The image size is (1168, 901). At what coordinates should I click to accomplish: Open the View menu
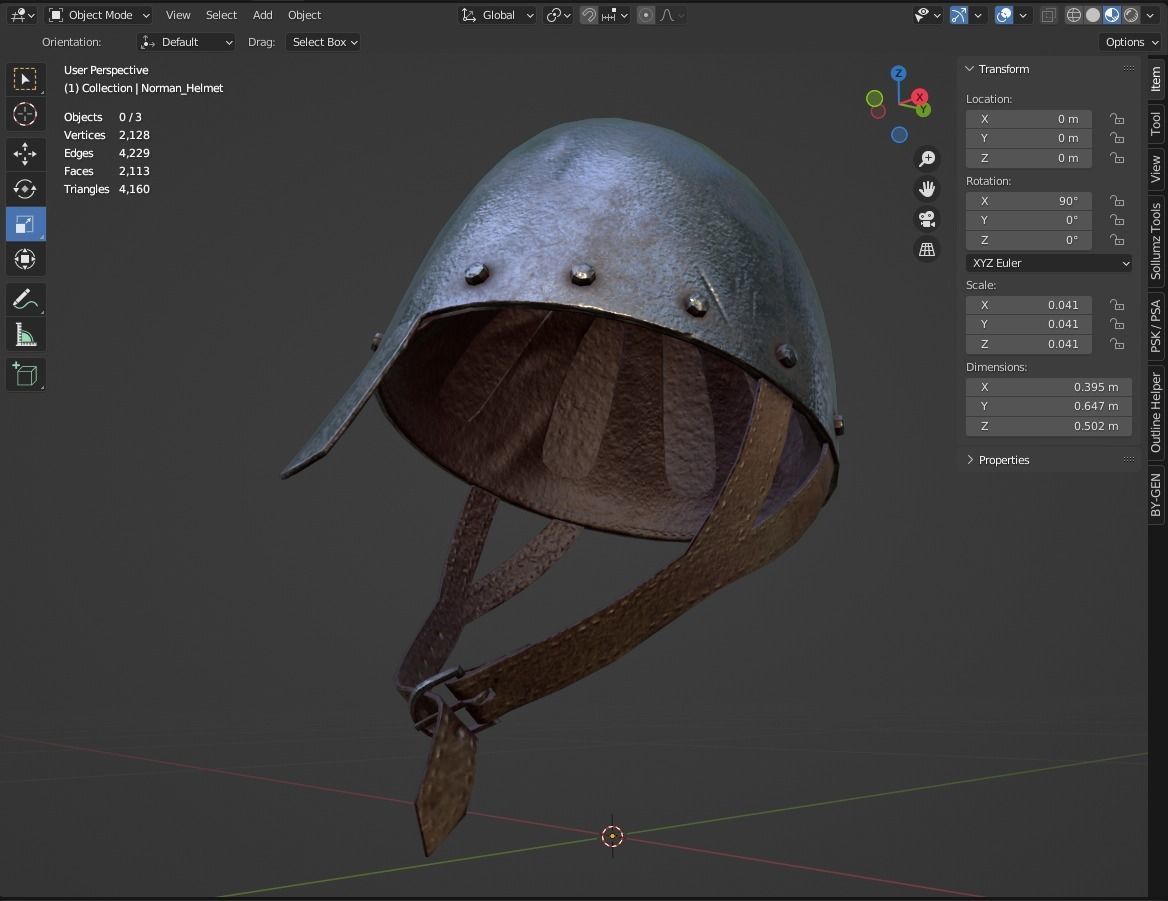click(x=178, y=15)
